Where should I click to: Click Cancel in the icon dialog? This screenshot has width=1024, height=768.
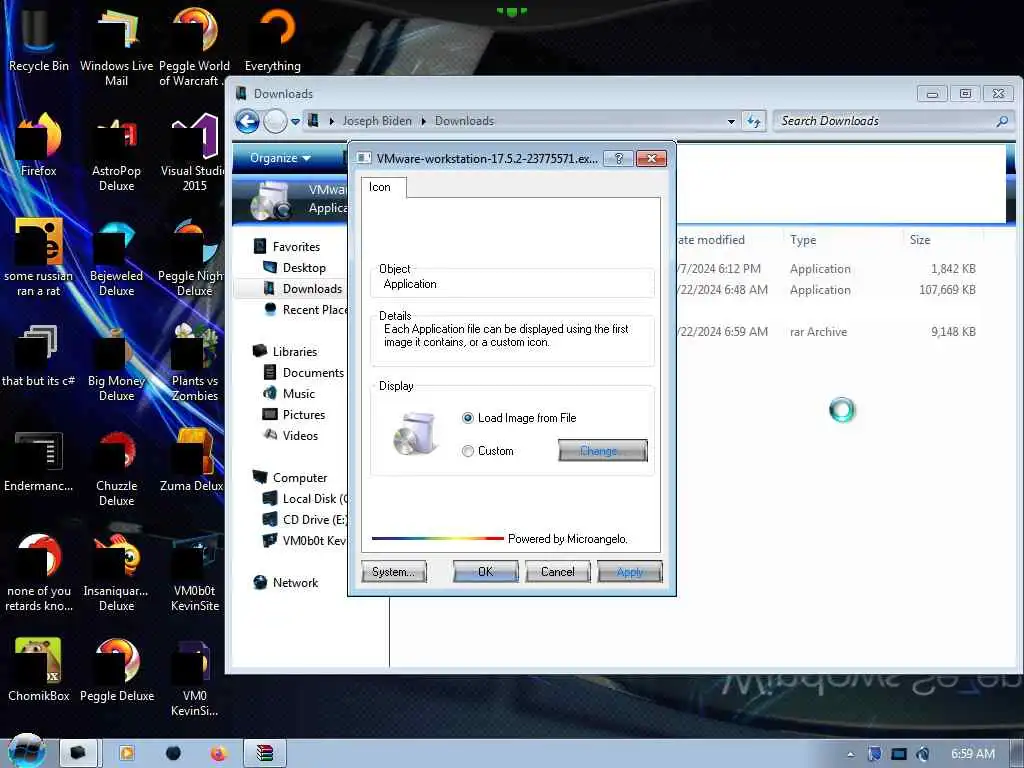coord(558,571)
